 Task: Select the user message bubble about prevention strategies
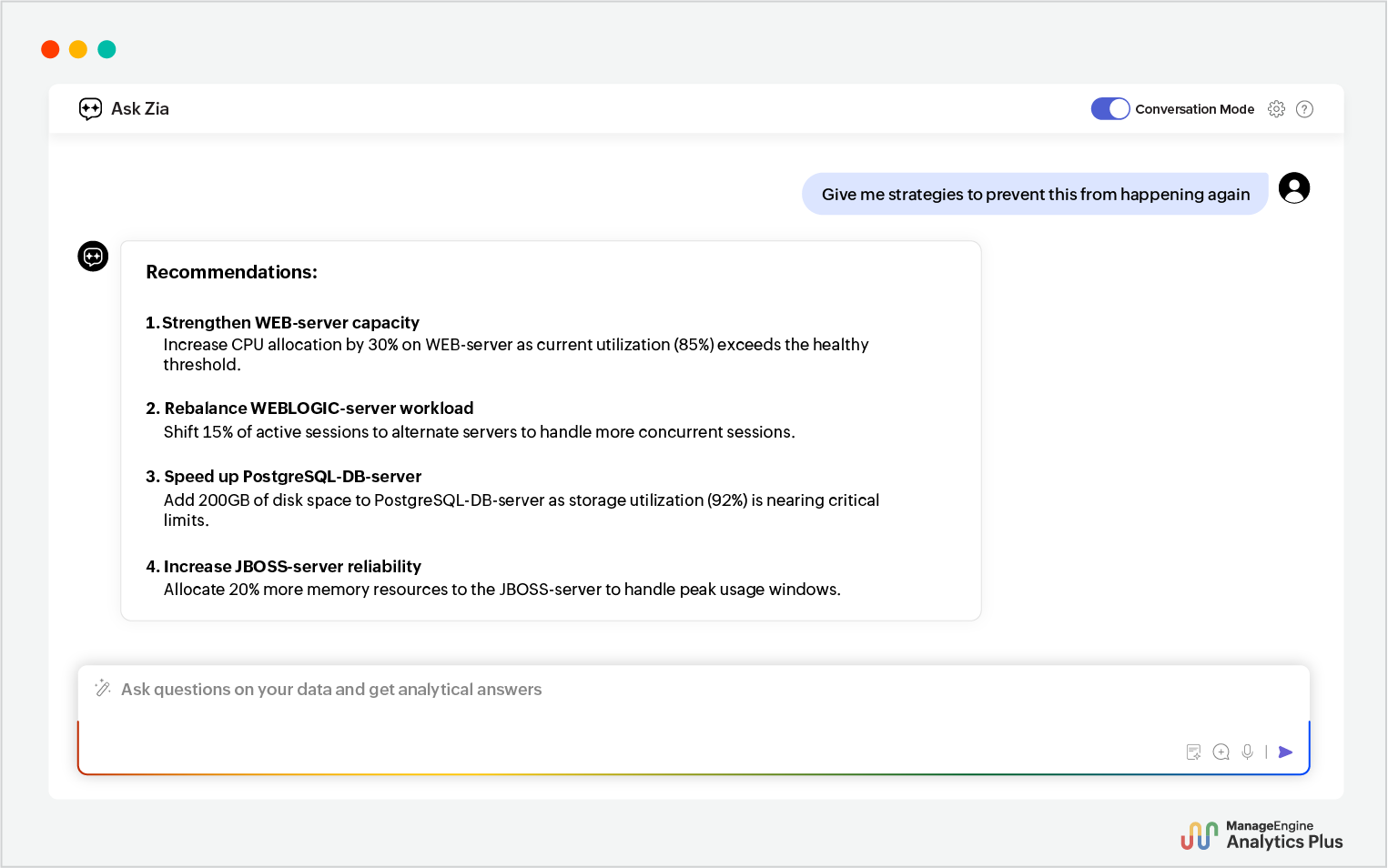(1035, 194)
